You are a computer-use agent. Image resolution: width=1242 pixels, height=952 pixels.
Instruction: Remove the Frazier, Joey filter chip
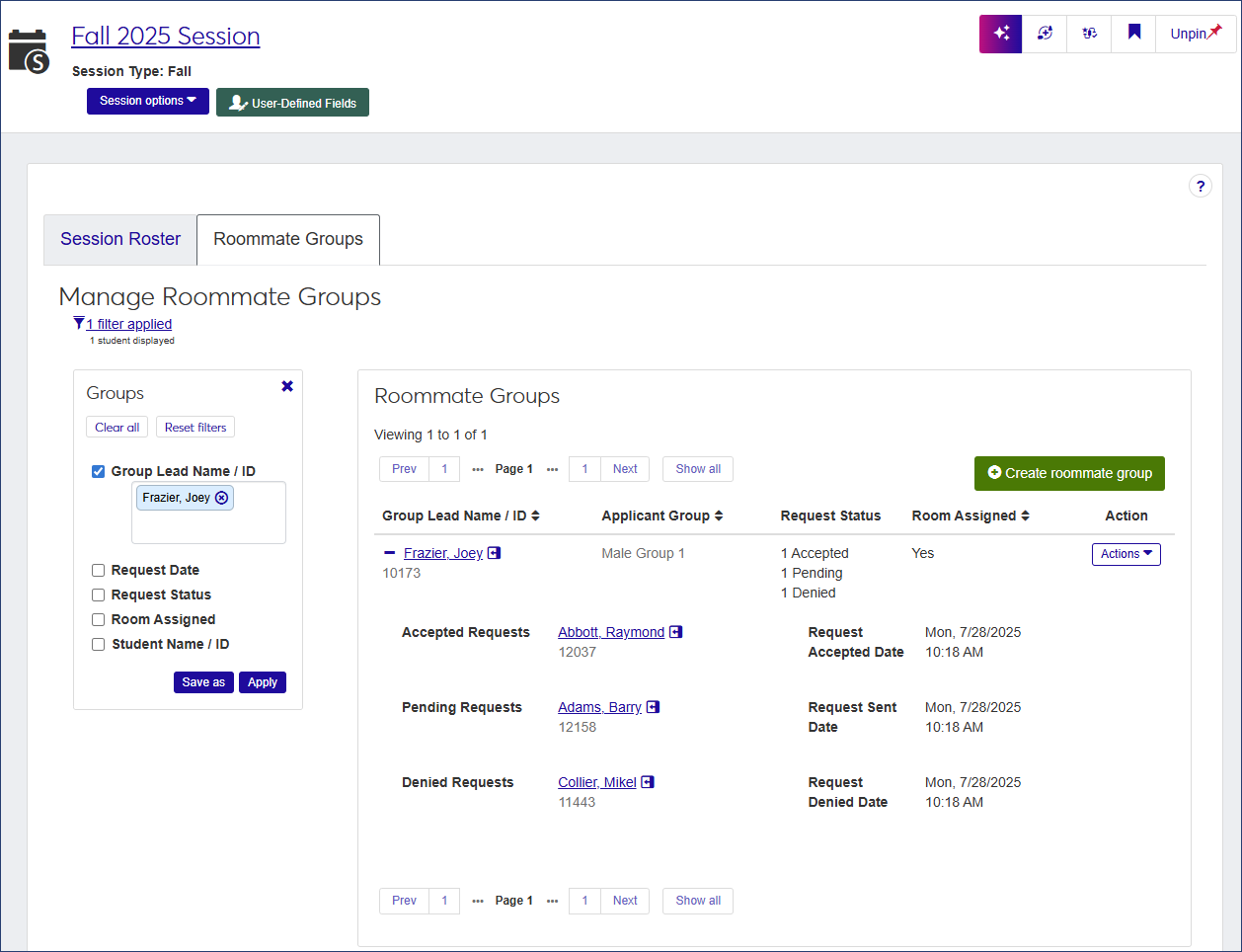click(221, 498)
